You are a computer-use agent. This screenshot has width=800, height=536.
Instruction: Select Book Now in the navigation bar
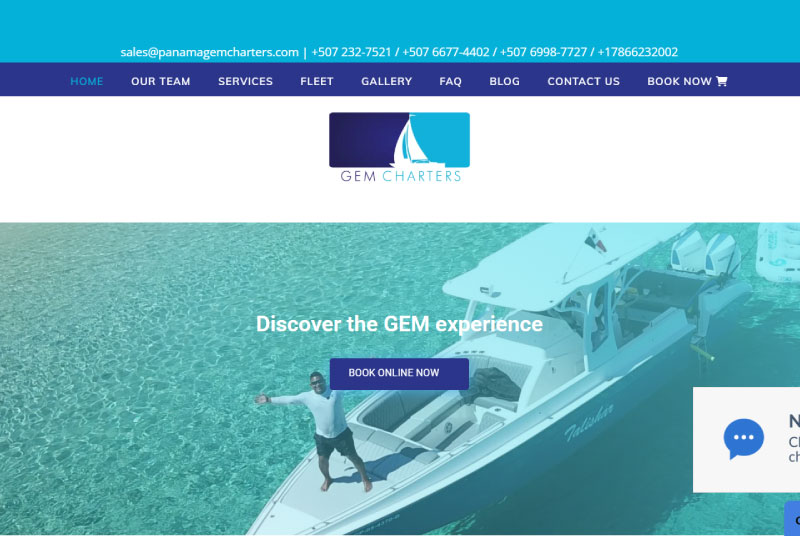[680, 81]
